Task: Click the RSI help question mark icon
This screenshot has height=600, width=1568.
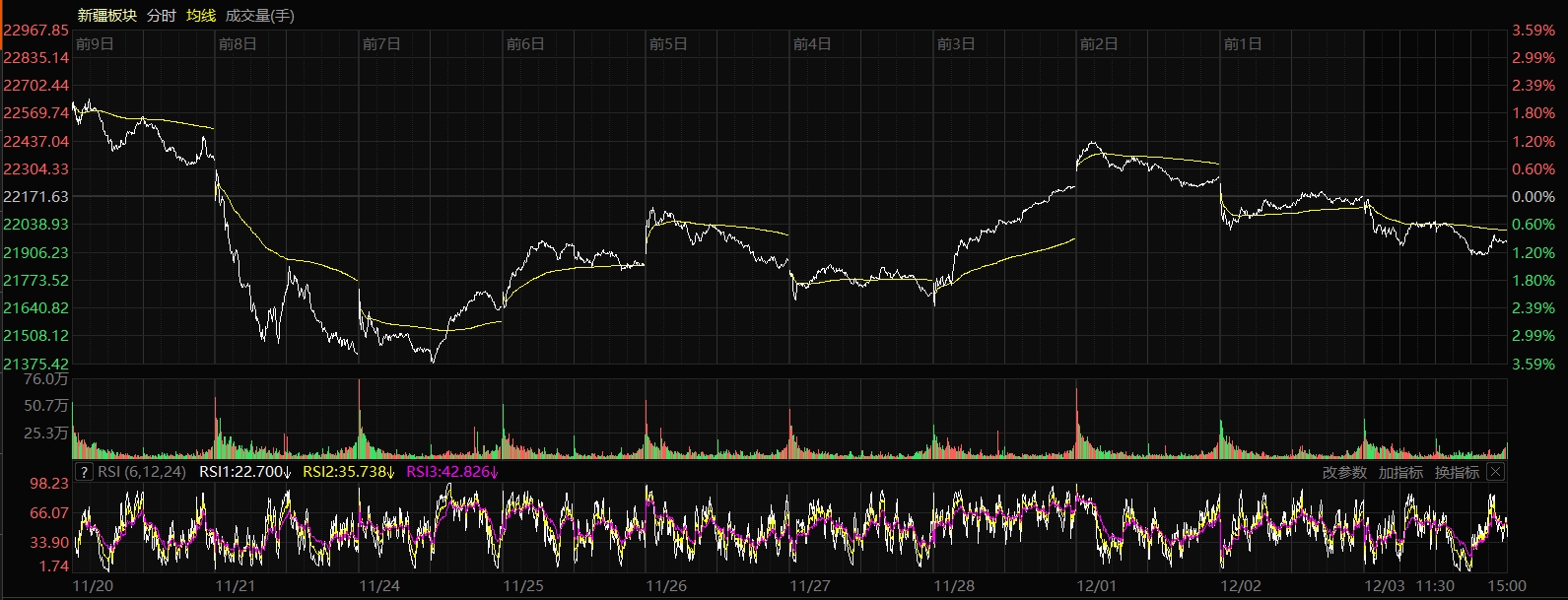Action: 84,472
